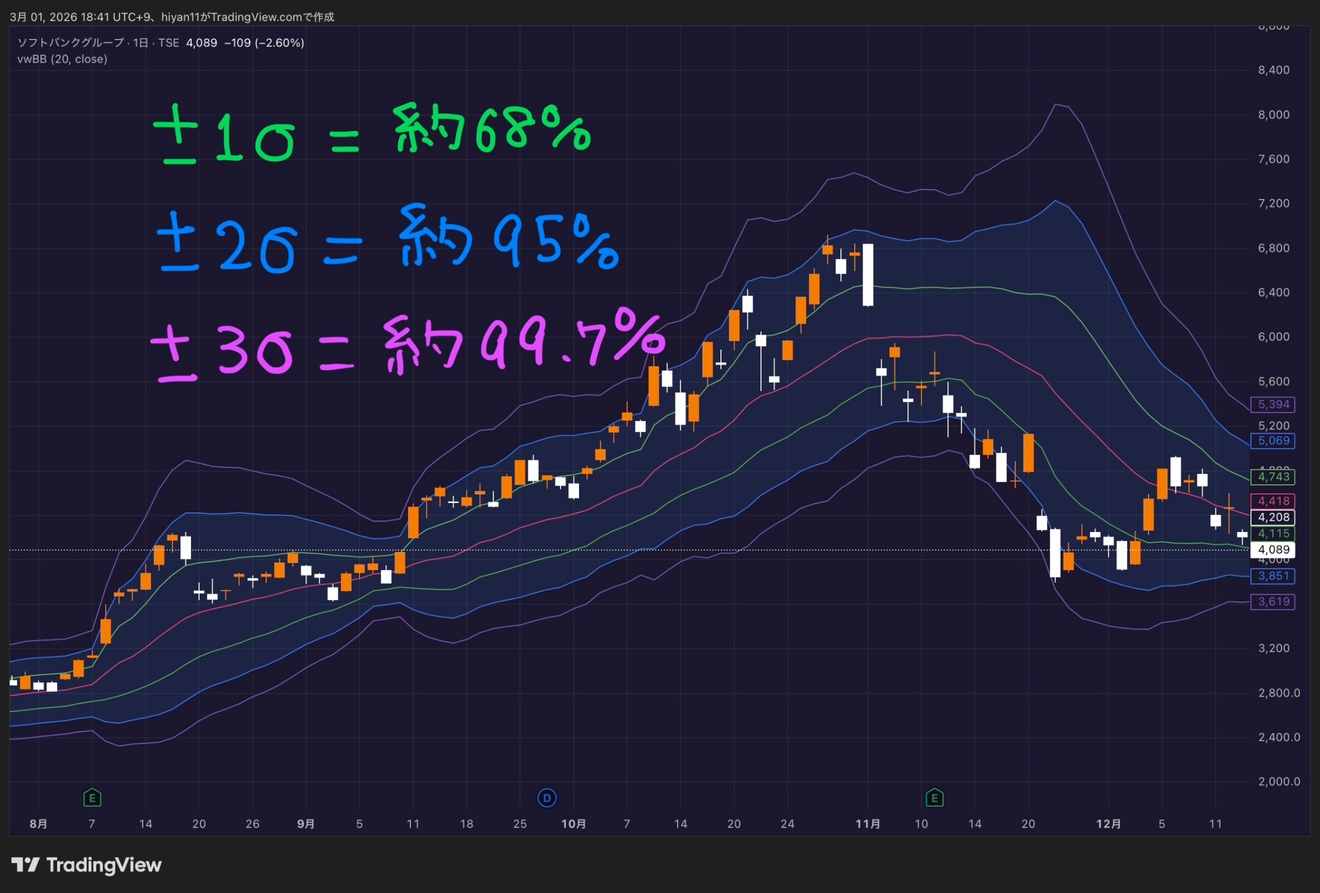
Task: Click the red 4,418 price tag
Action: 1274,501
